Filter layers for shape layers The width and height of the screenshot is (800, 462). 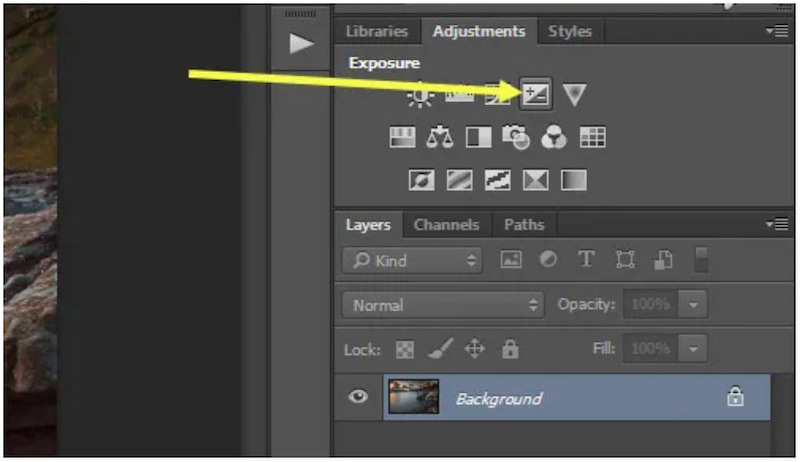pos(625,260)
